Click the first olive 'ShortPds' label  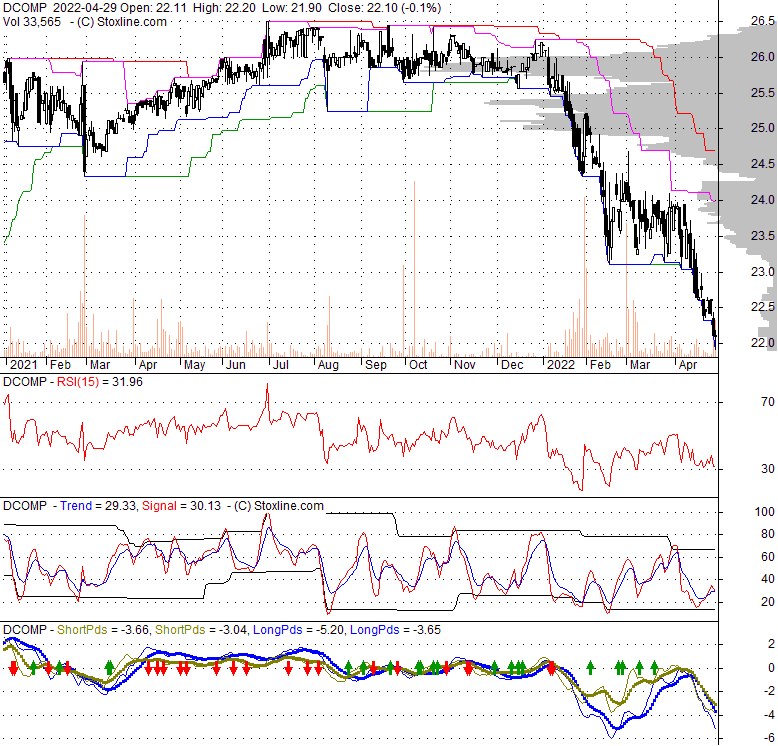(82, 630)
